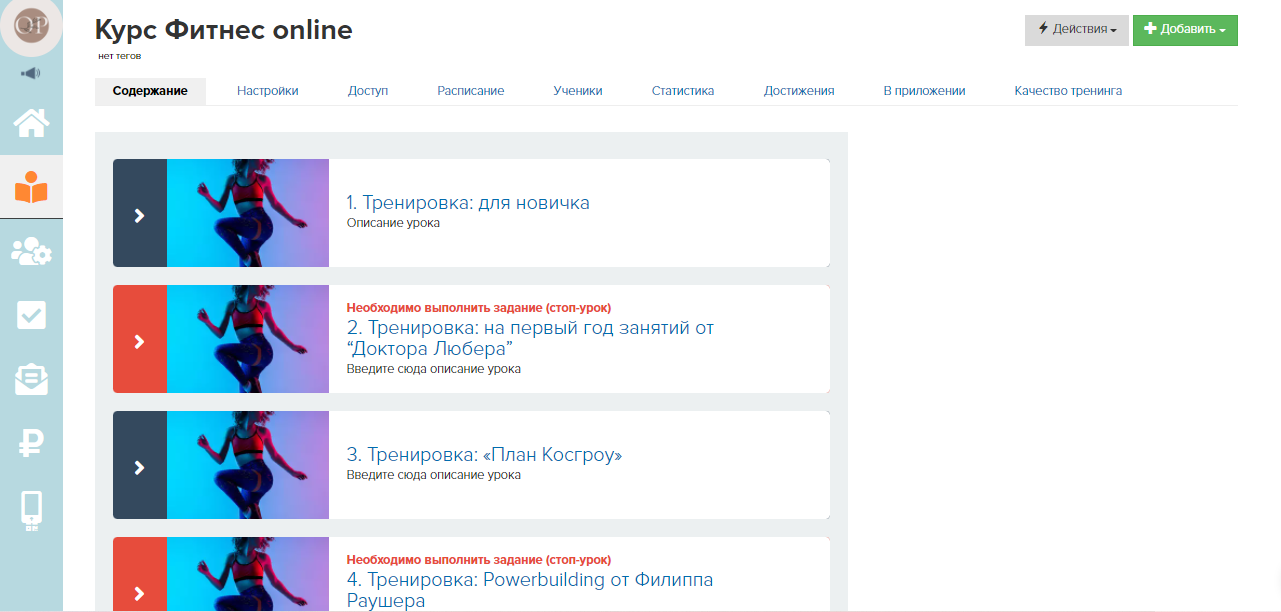The image size is (1281, 612).
Task: Switch to the Настройки tab
Action: [265, 90]
